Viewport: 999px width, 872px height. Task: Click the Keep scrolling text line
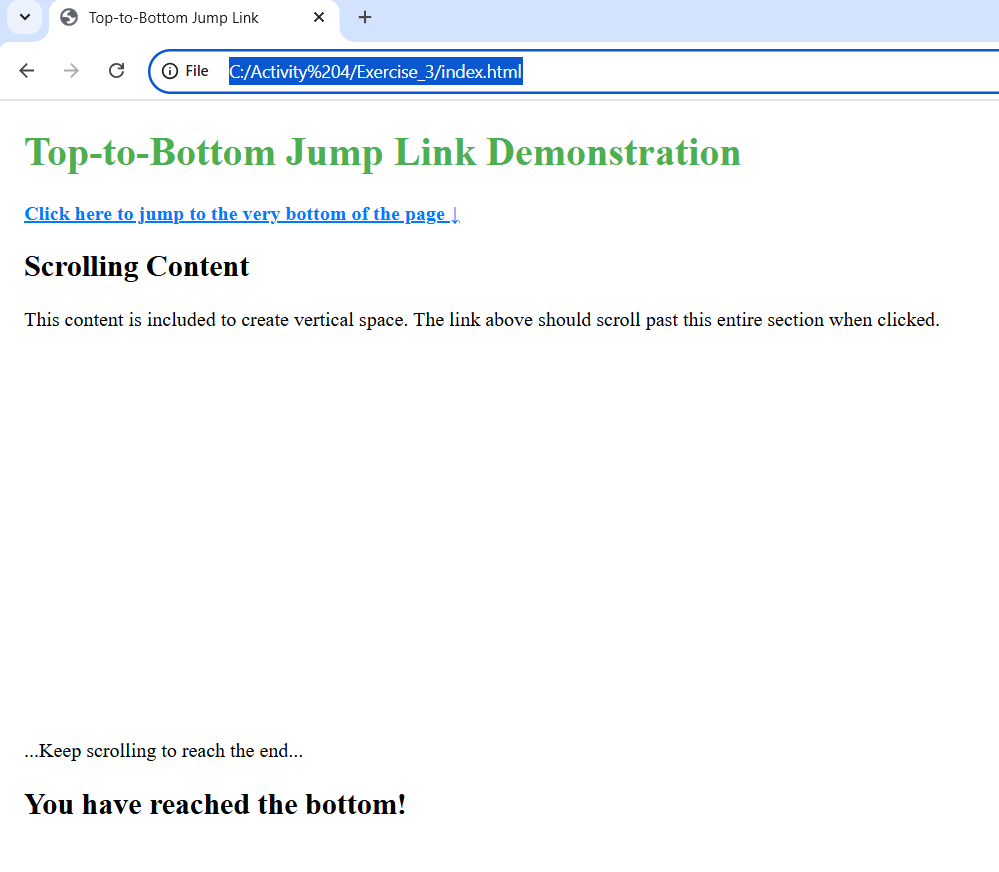click(x=163, y=751)
